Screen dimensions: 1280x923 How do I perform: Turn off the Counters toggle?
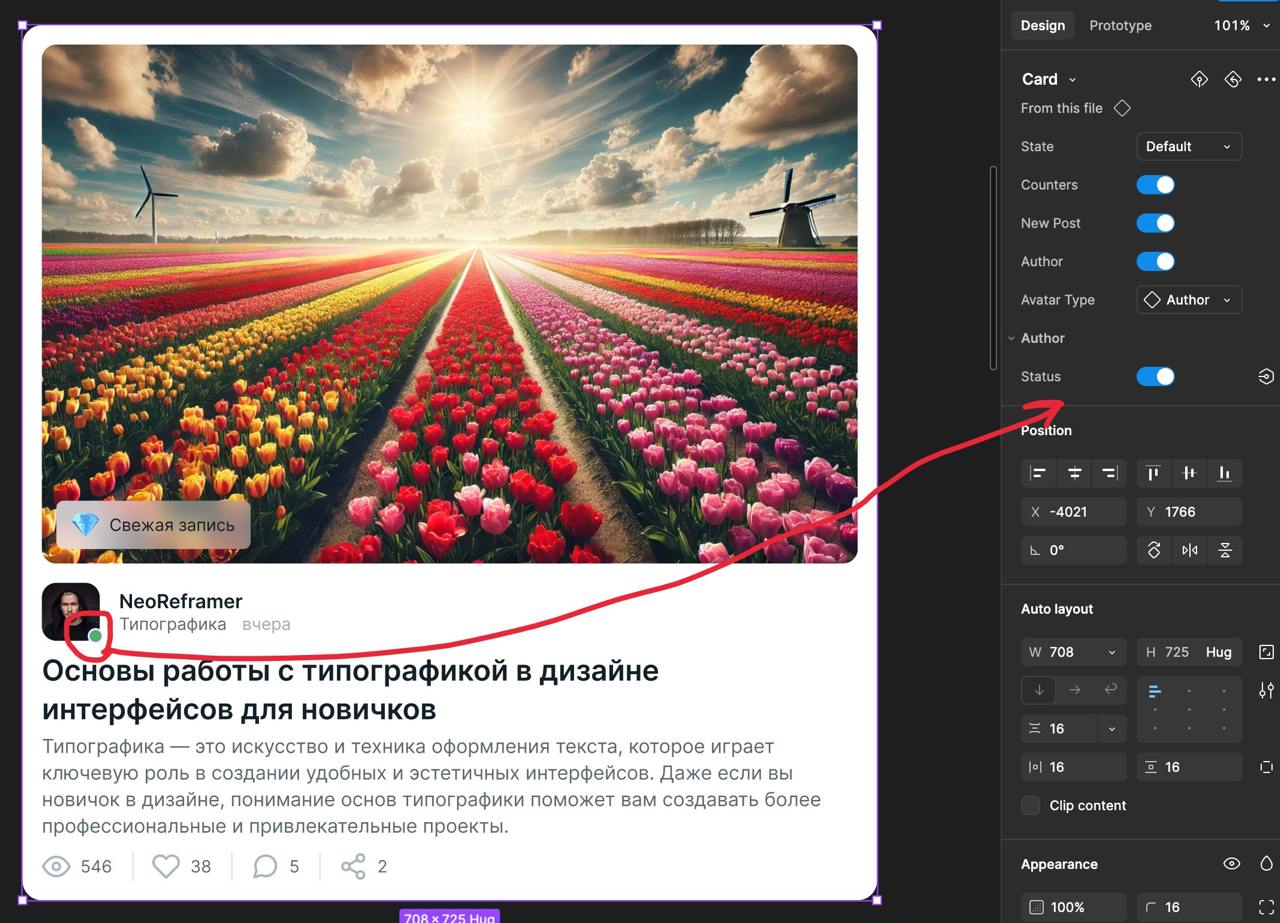point(1155,185)
